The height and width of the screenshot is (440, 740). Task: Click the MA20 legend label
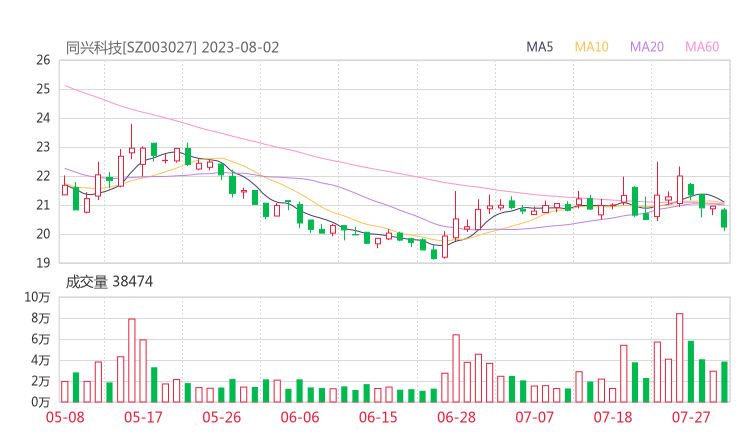647,47
